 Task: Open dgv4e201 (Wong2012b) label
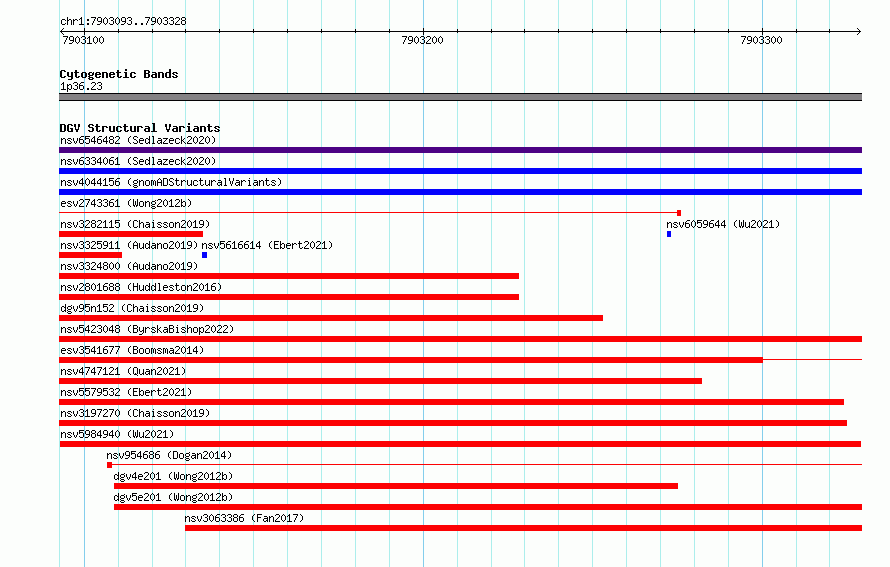[173, 476]
